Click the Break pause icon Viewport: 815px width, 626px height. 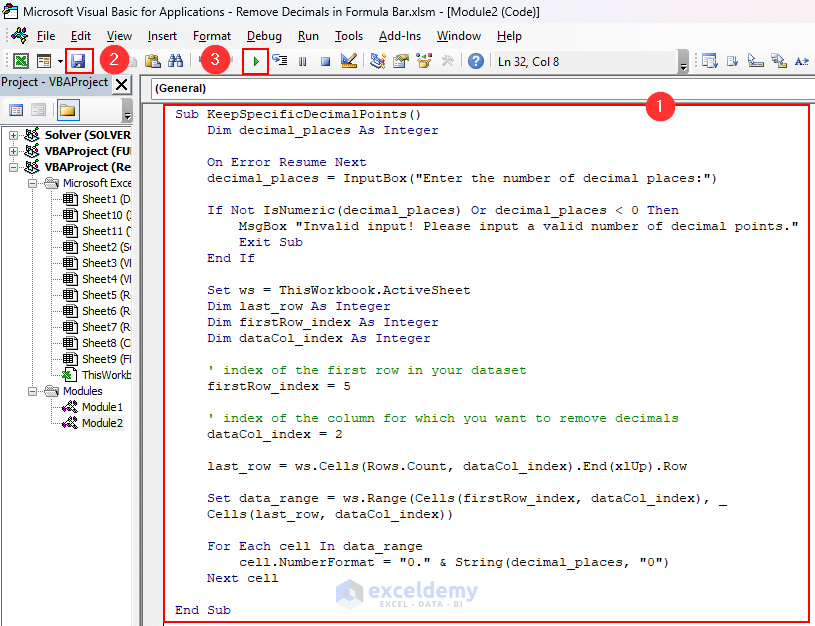click(x=303, y=61)
